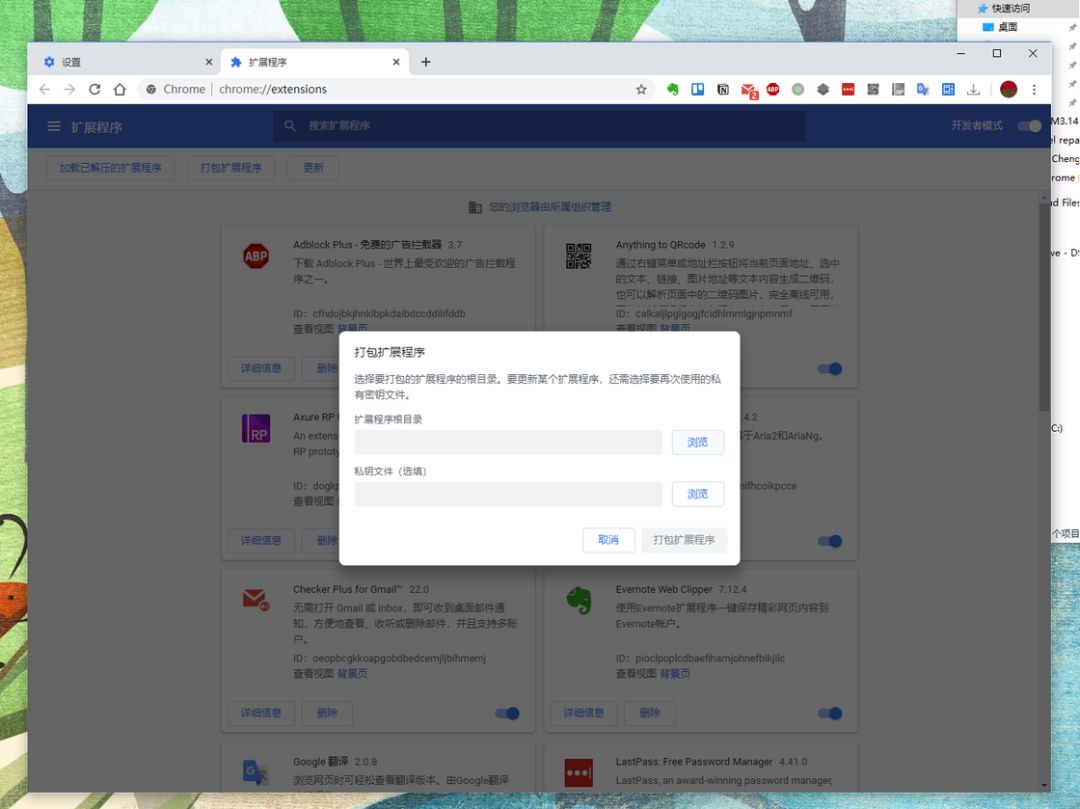Open the Chrome three-dot menu

(1034, 89)
